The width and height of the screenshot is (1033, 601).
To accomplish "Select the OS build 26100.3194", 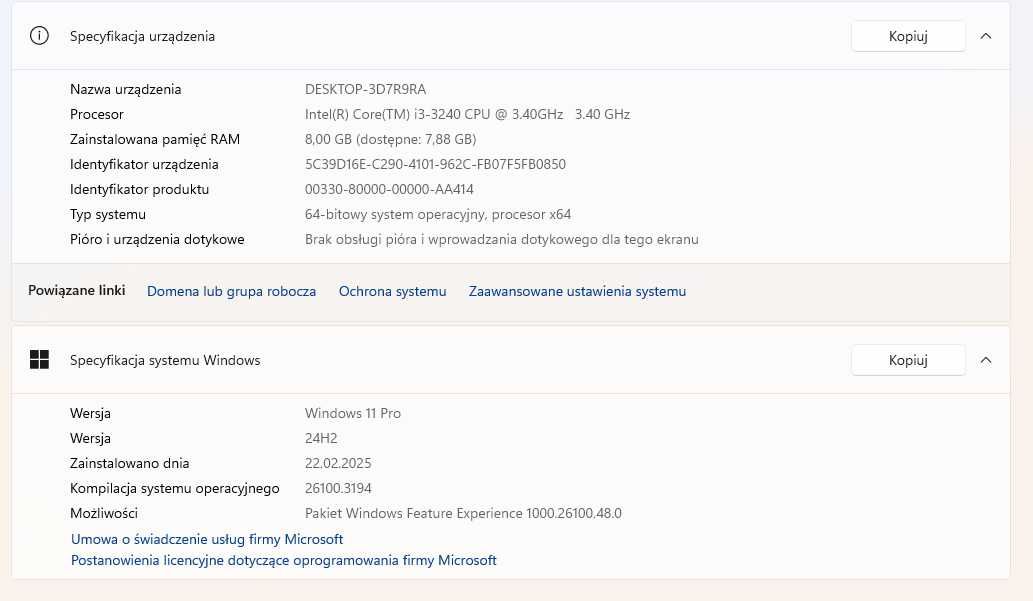I will (338, 488).
